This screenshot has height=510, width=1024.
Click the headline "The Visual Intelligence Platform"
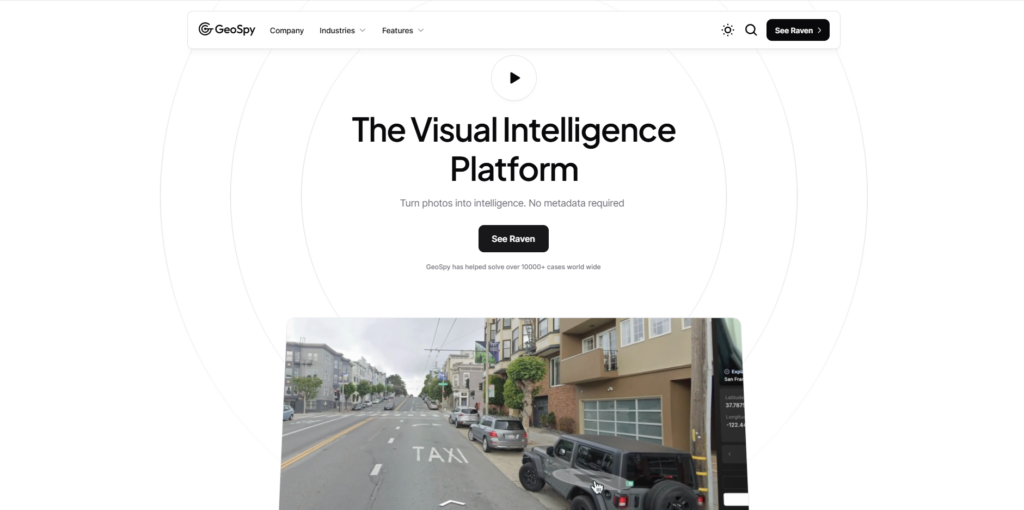coord(513,149)
